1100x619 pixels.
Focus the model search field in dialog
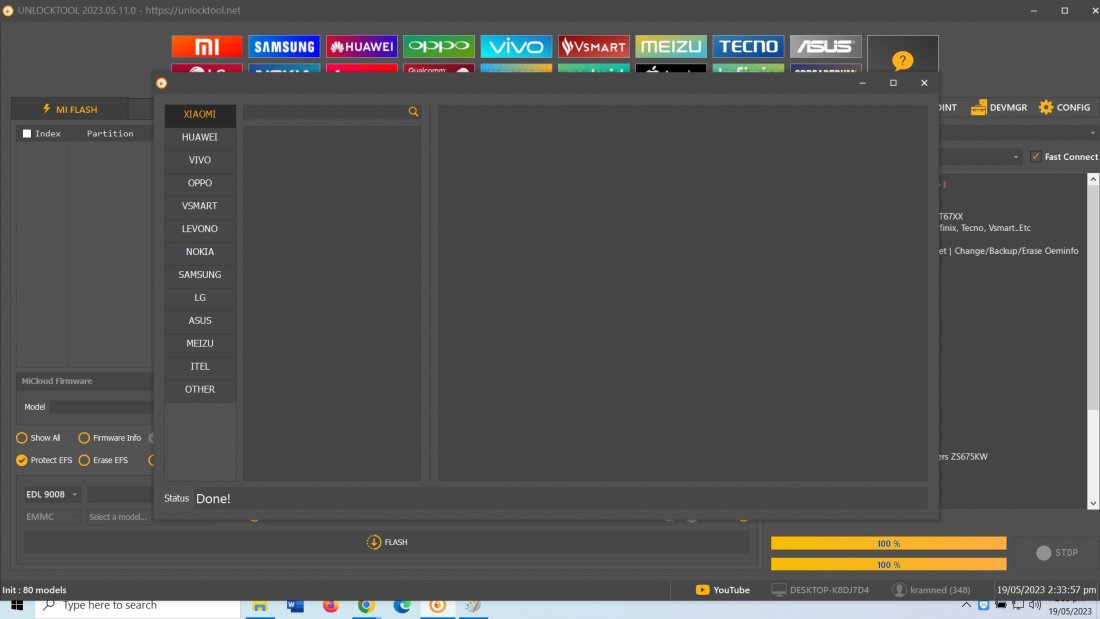click(324, 112)
